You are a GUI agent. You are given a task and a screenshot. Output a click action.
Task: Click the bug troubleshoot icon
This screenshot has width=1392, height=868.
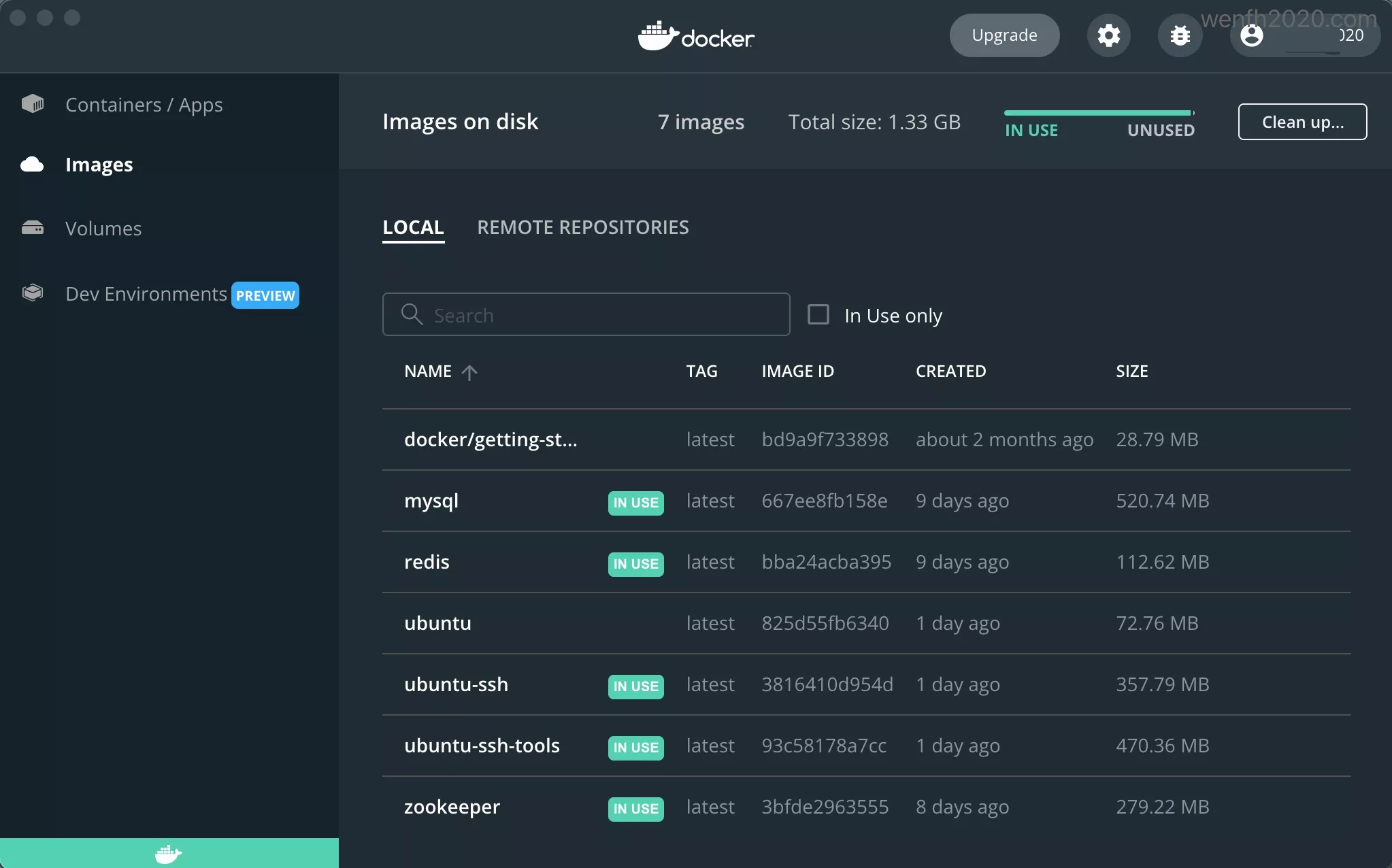[x=1180, y=35]
